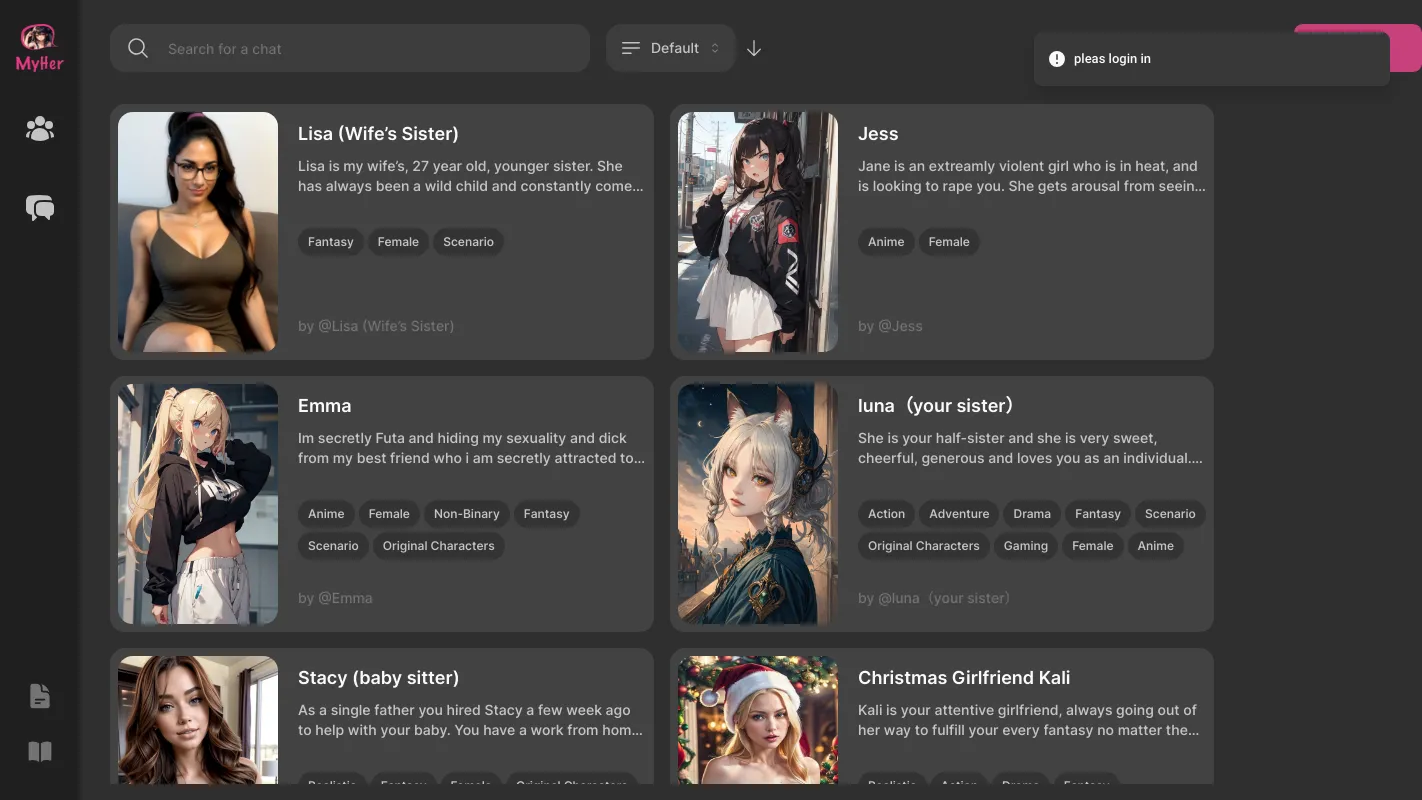Click the Non-Binary tag on Emma's card

[x=466, y=514]
